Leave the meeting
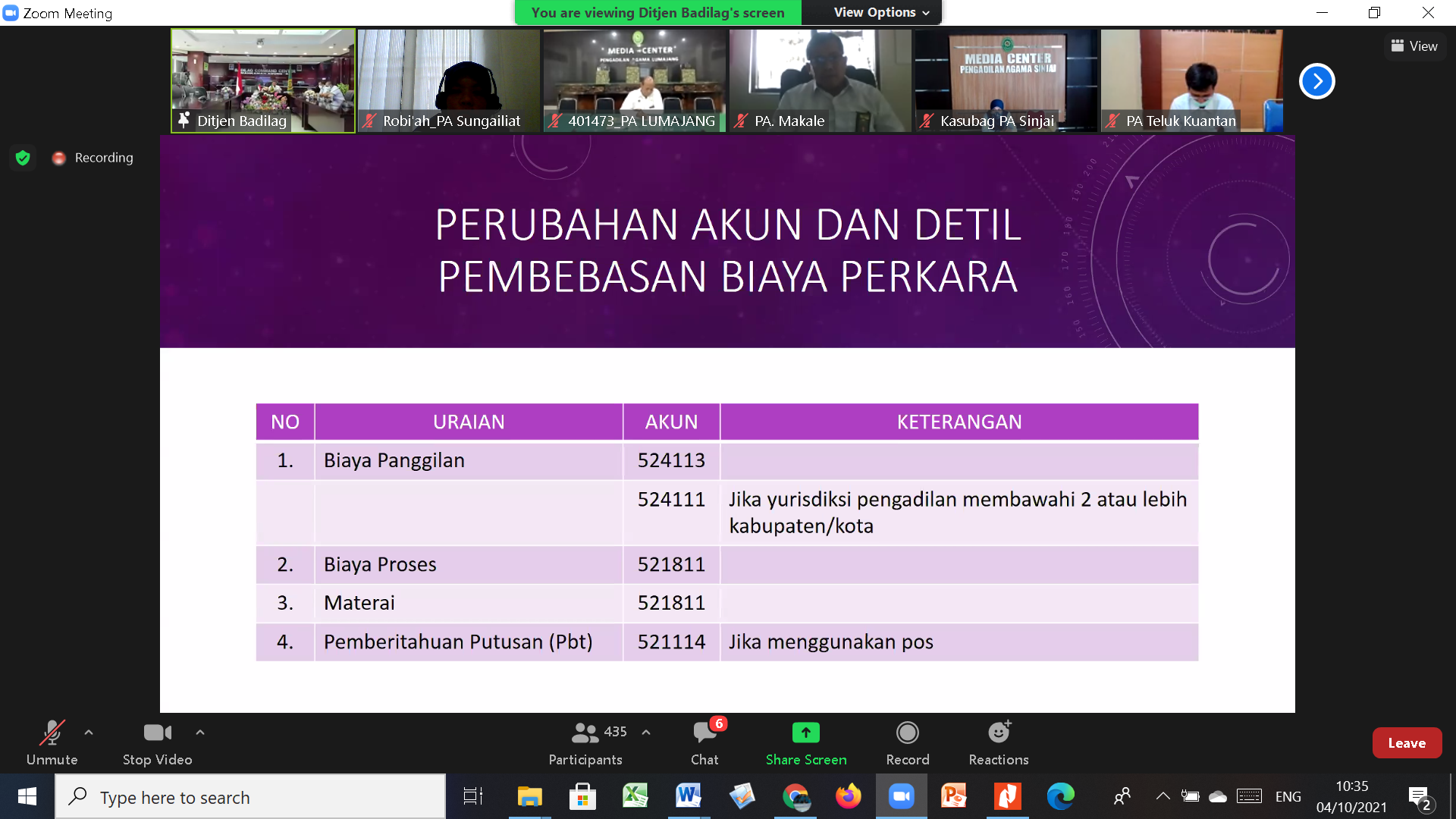Image resolution: width=1456 pixels, height=819 pixels. click(1407, 743)
